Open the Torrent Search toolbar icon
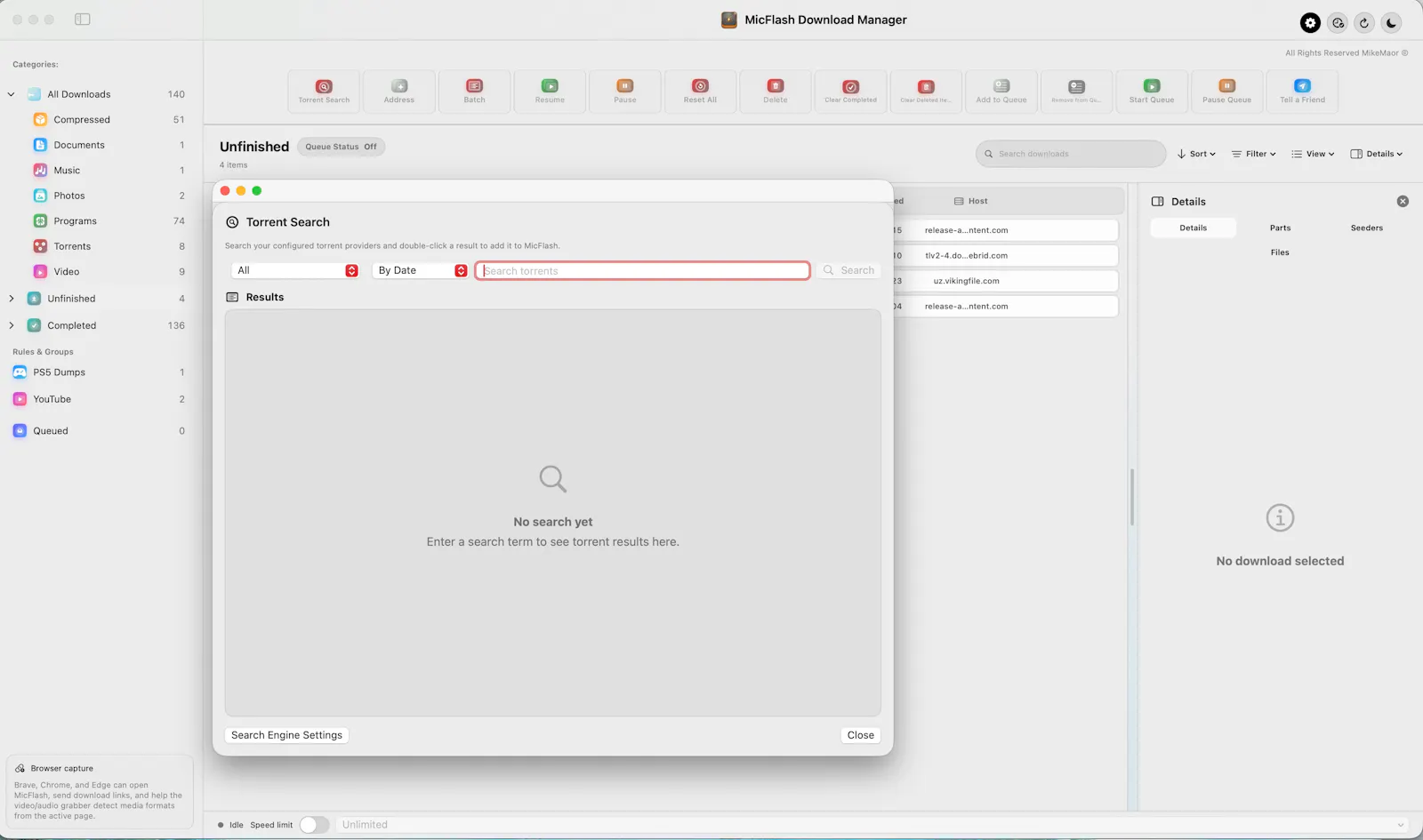The image size is (1423, 840). point(324,92)
